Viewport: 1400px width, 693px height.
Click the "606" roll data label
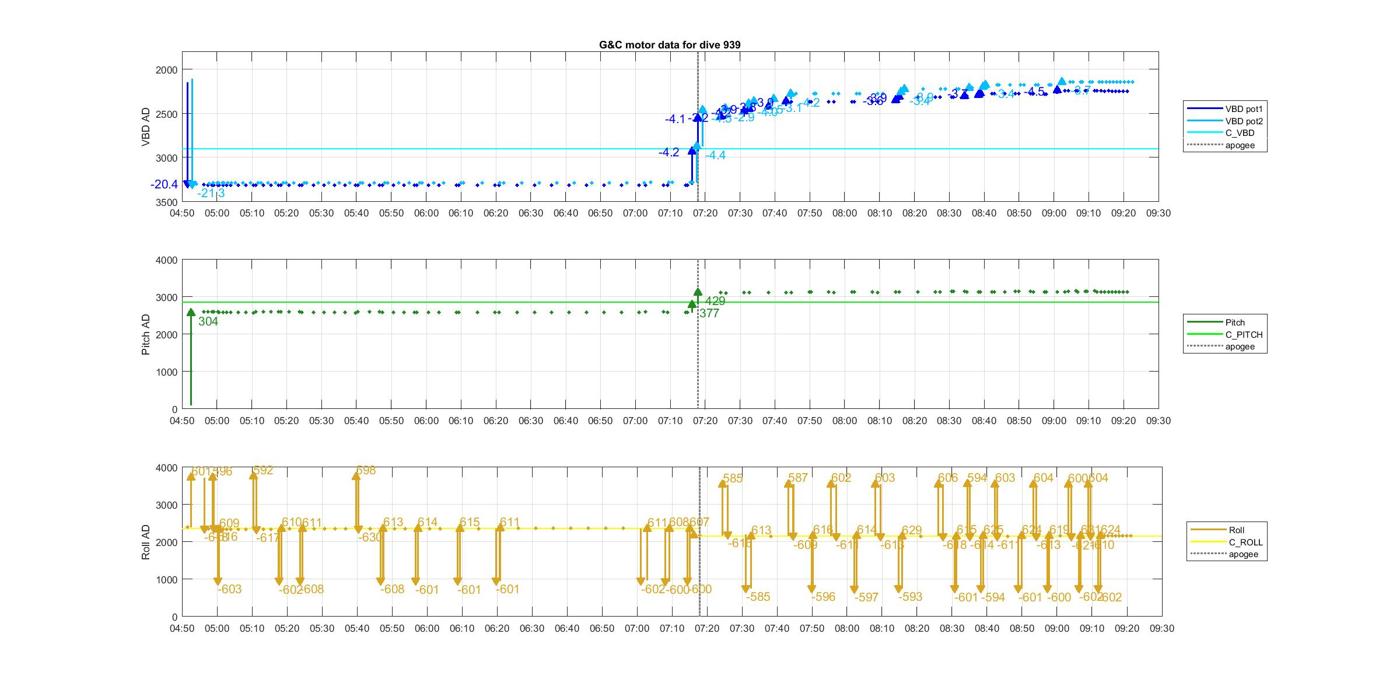pos(948,479)
